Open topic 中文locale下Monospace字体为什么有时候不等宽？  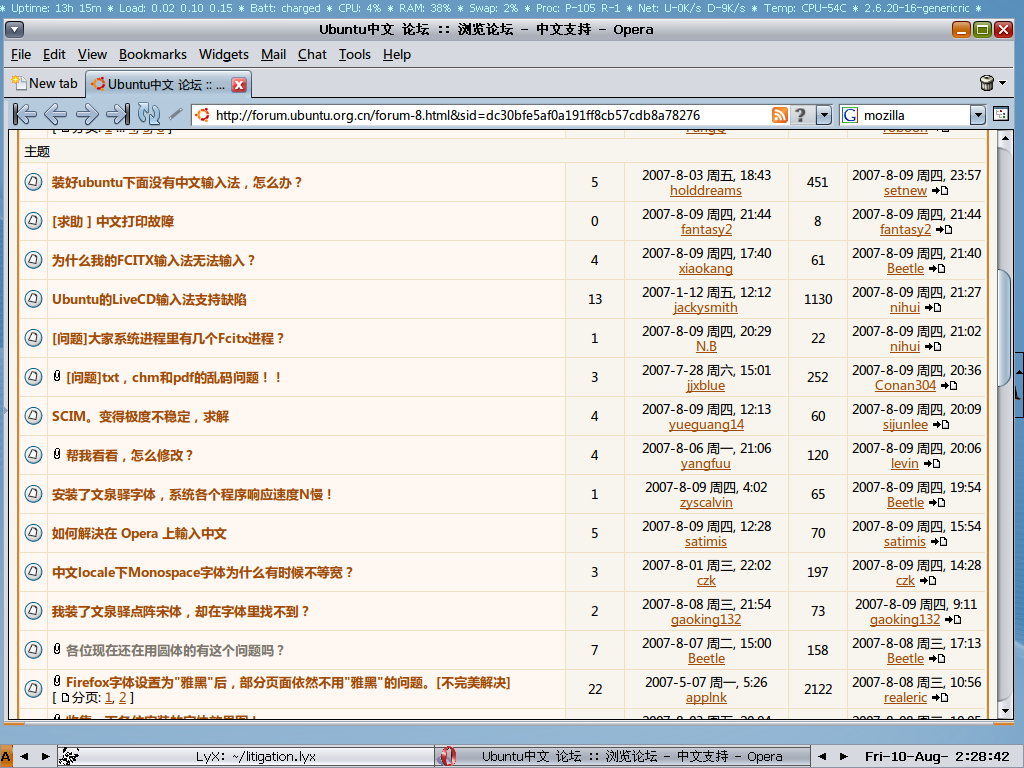pos(203,573)
